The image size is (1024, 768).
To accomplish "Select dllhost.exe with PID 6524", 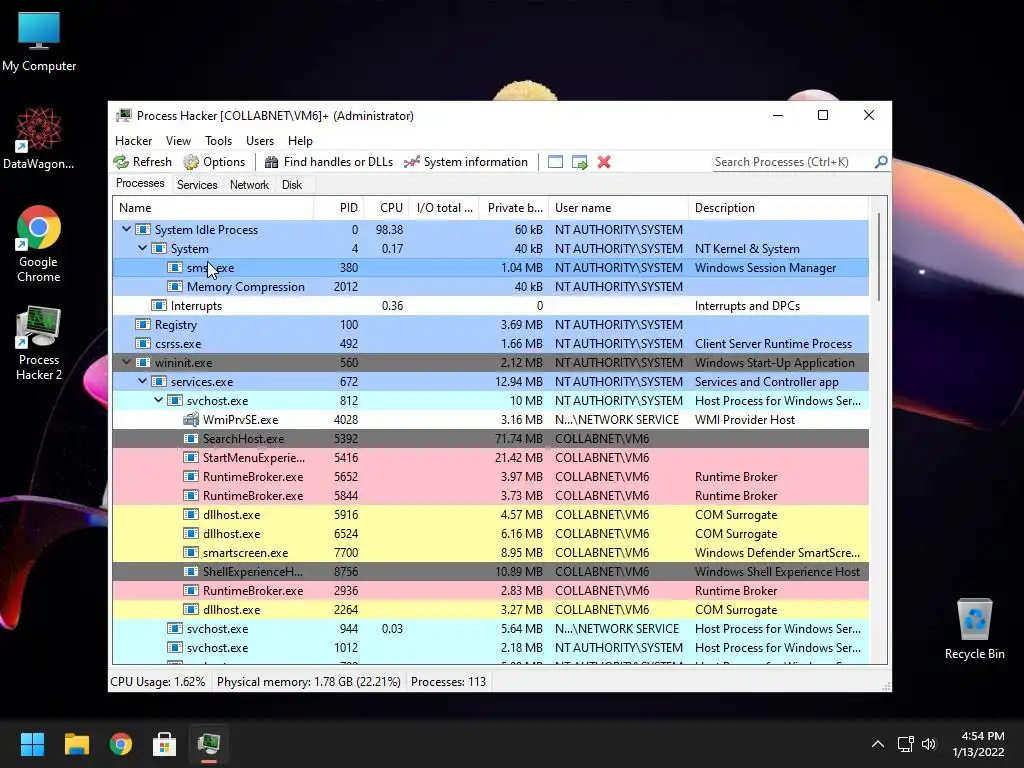I will (490, 533).
